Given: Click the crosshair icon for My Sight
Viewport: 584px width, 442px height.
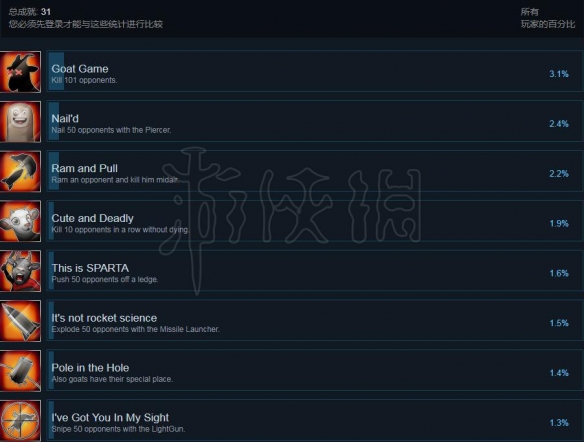Looking at the screenshot, I should click(x=20, y=421).
